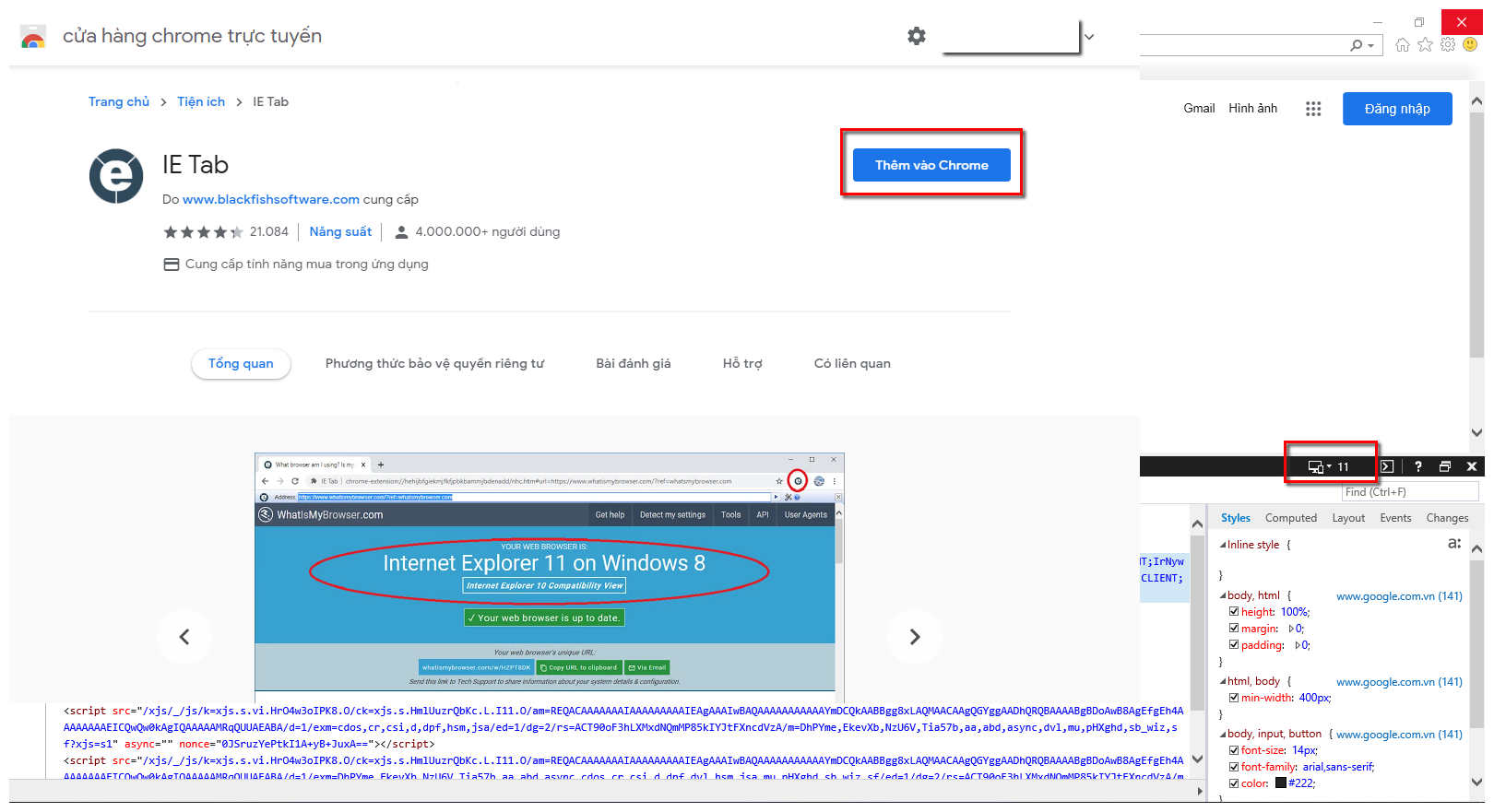Uncheck the height 100% style property
The width and height of the screenshot is (1494, 812).
[1234, 612]
